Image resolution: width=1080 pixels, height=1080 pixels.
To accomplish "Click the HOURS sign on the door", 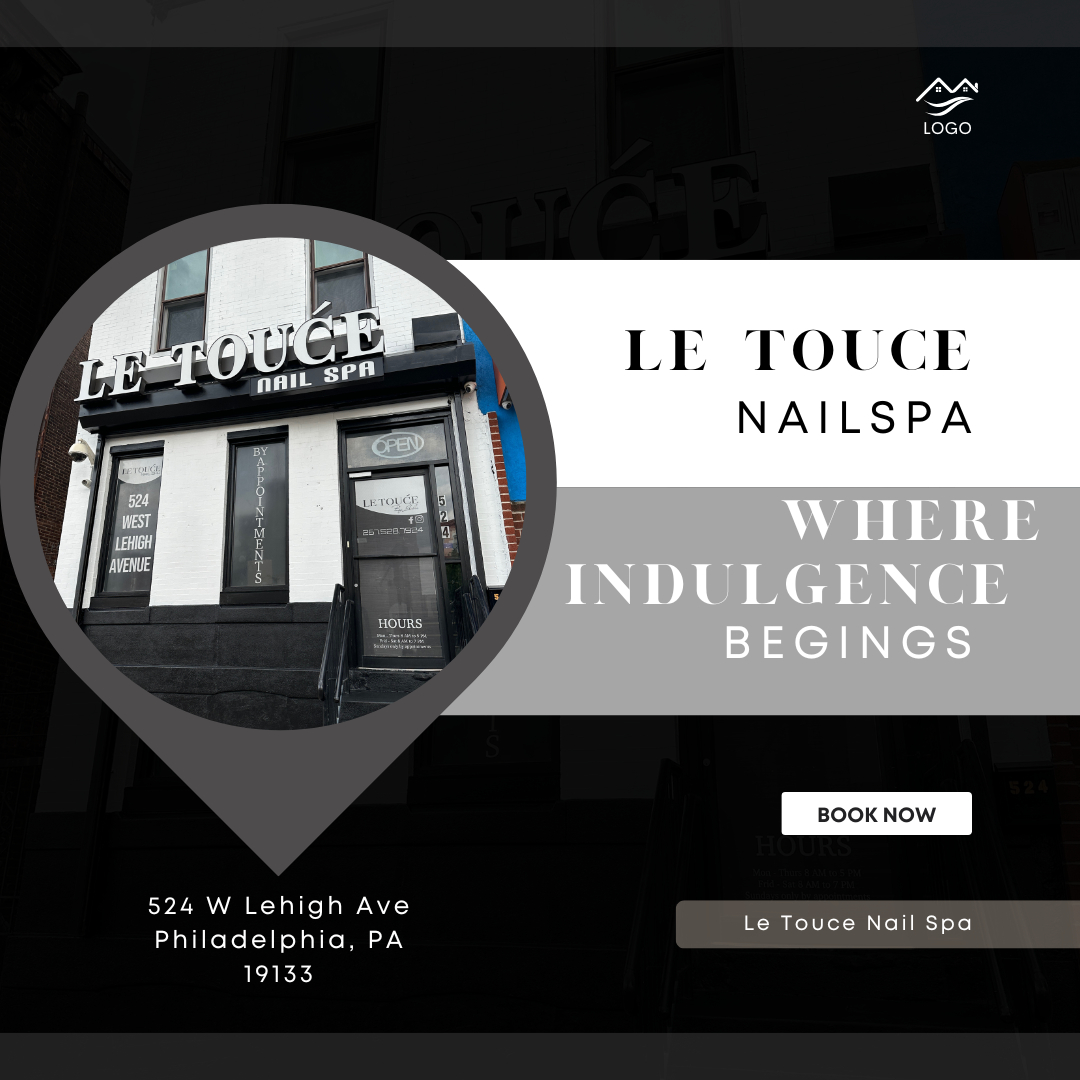I will click(x=399, y=634).
